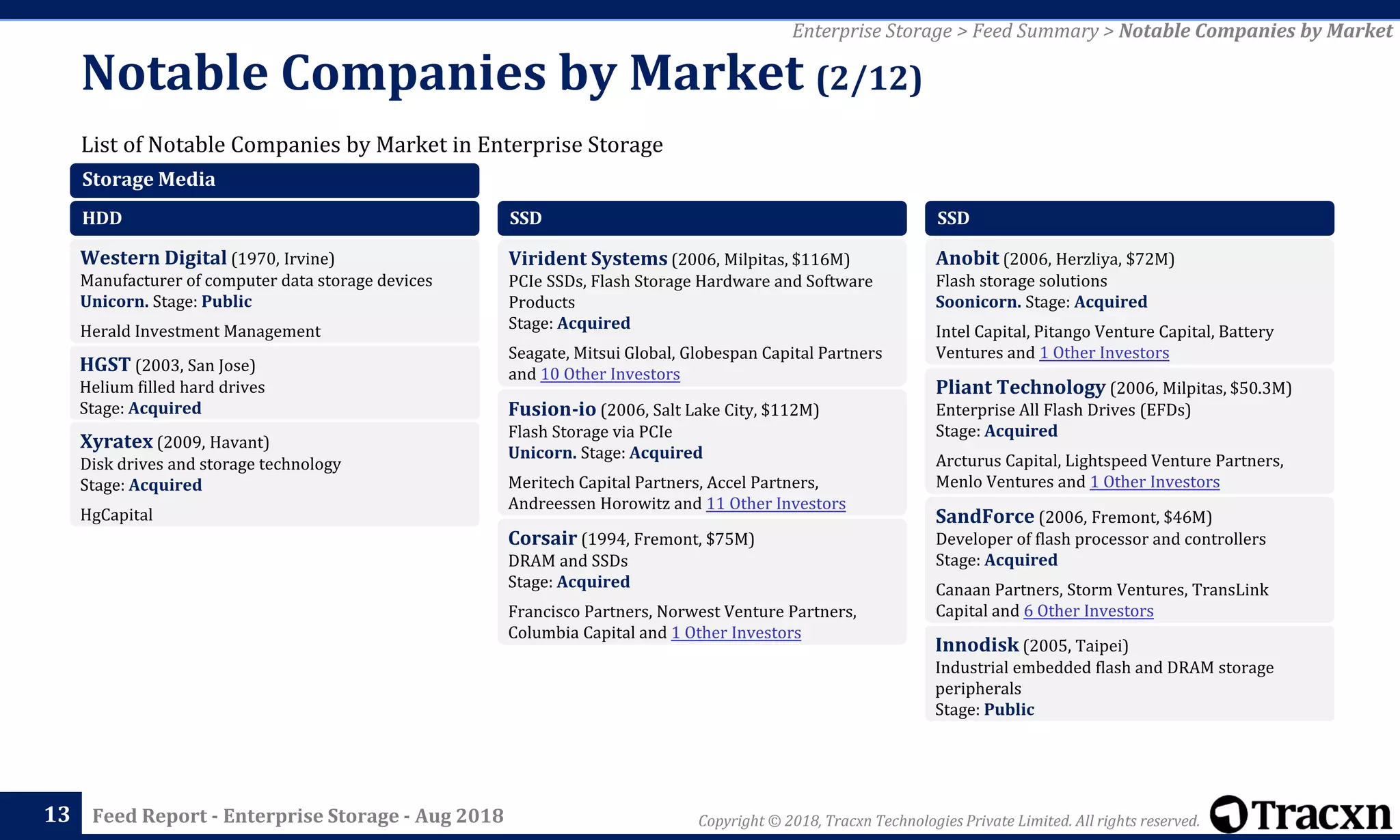Open the '10 Other Investors' link
This screenshot has height=840, width=1400.
(x=610, y=374)
